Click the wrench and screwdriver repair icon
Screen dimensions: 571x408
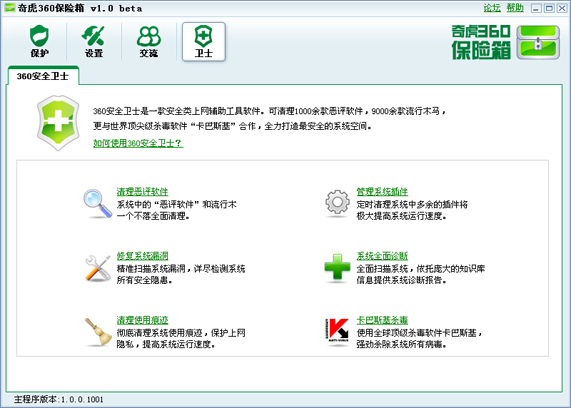click(x=98, y=268)
